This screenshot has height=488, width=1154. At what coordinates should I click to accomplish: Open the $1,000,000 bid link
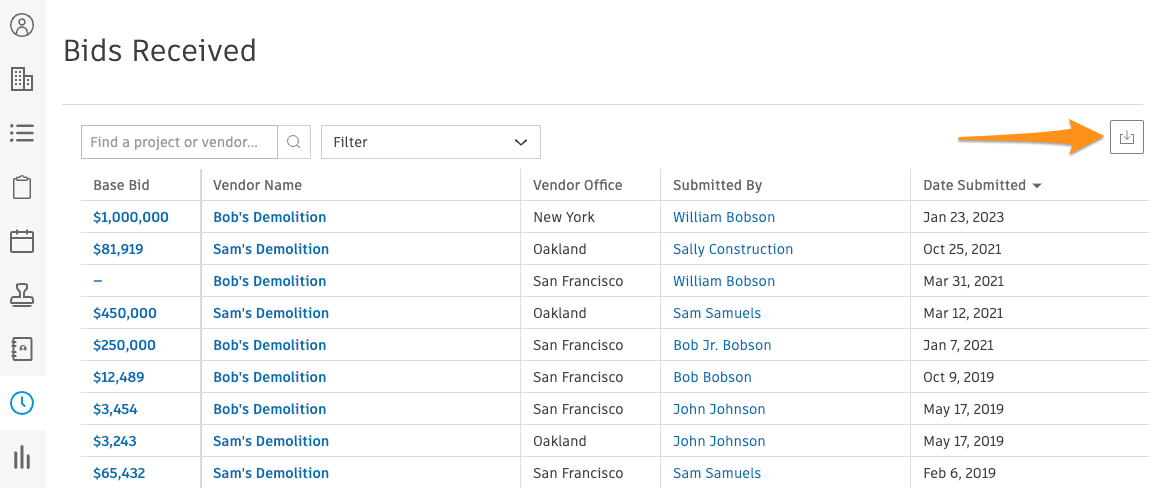[130, 217]
